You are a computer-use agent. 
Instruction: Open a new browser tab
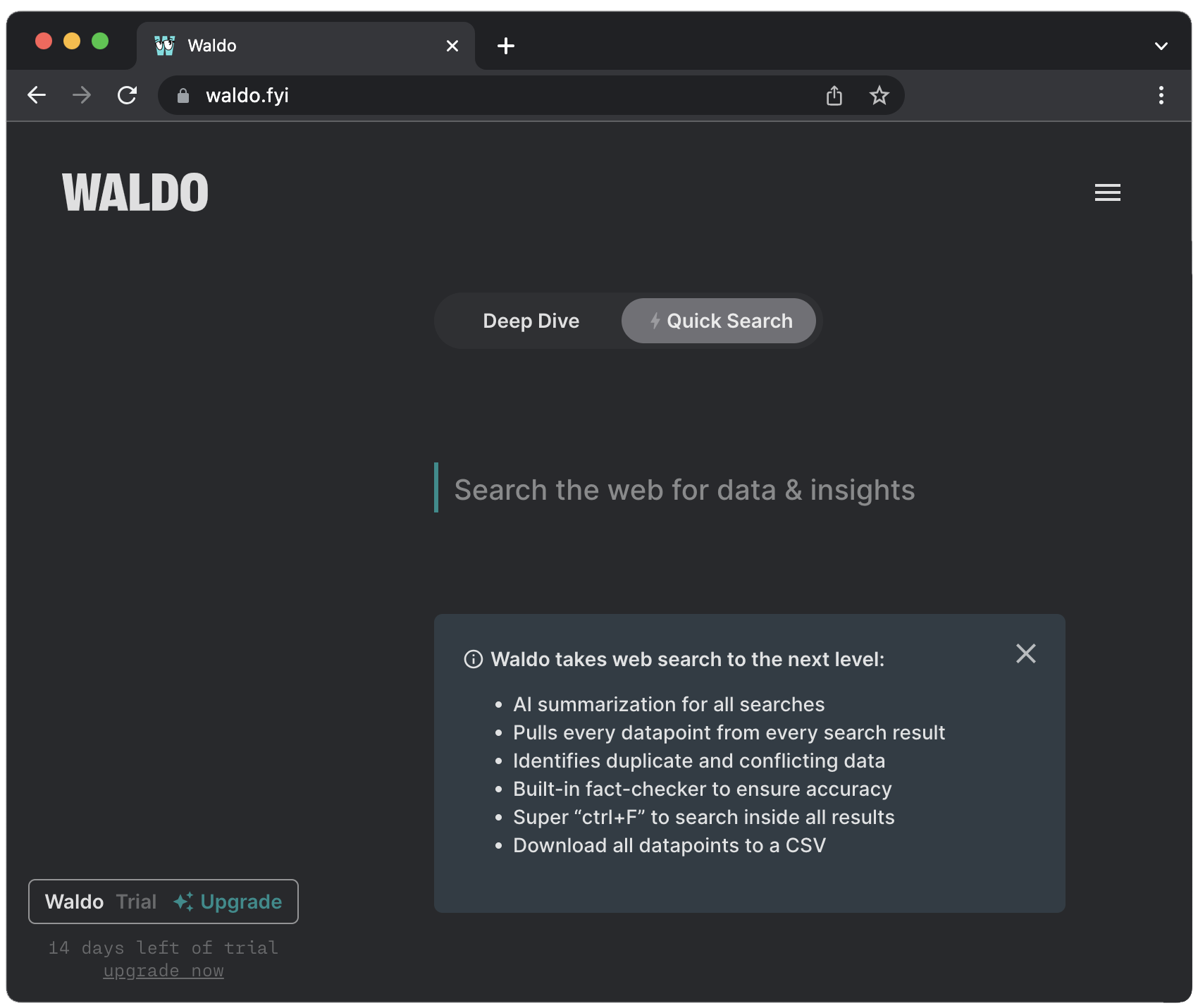506,46
